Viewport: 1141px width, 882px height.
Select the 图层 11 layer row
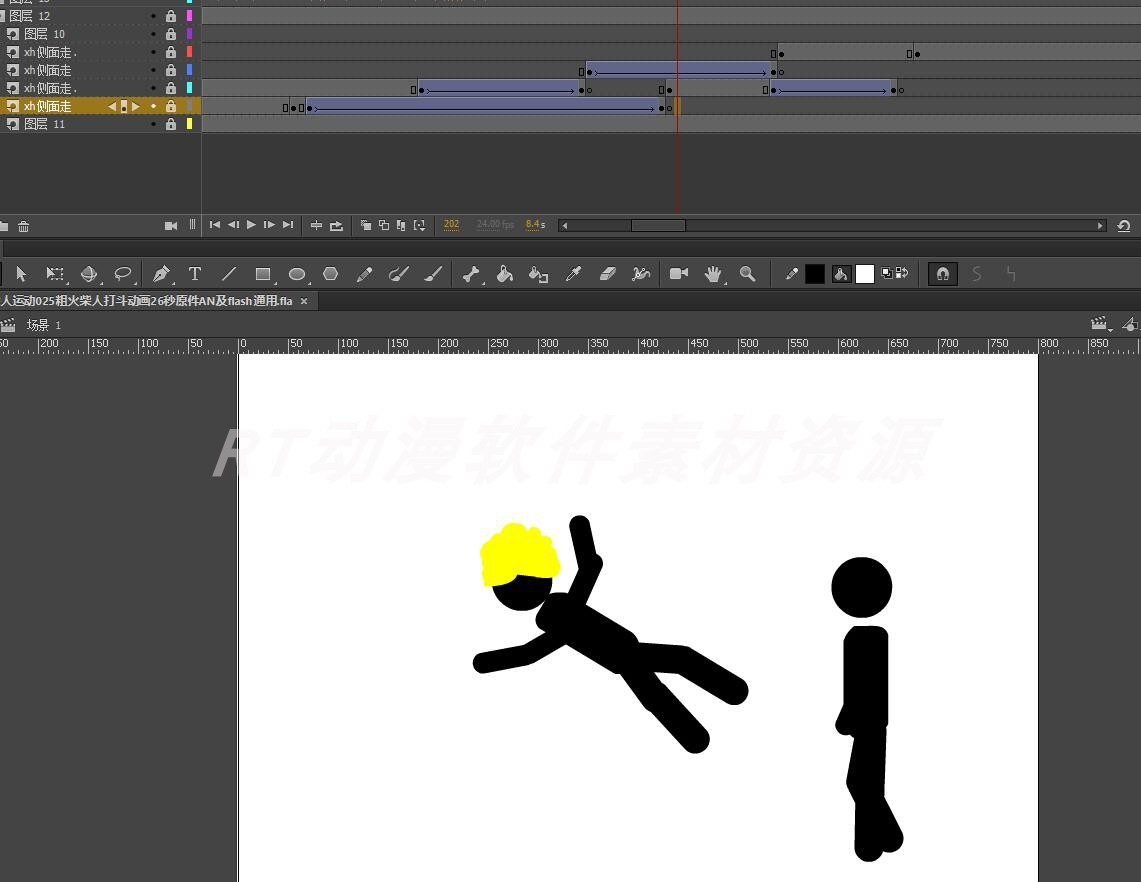coord(100,124)
